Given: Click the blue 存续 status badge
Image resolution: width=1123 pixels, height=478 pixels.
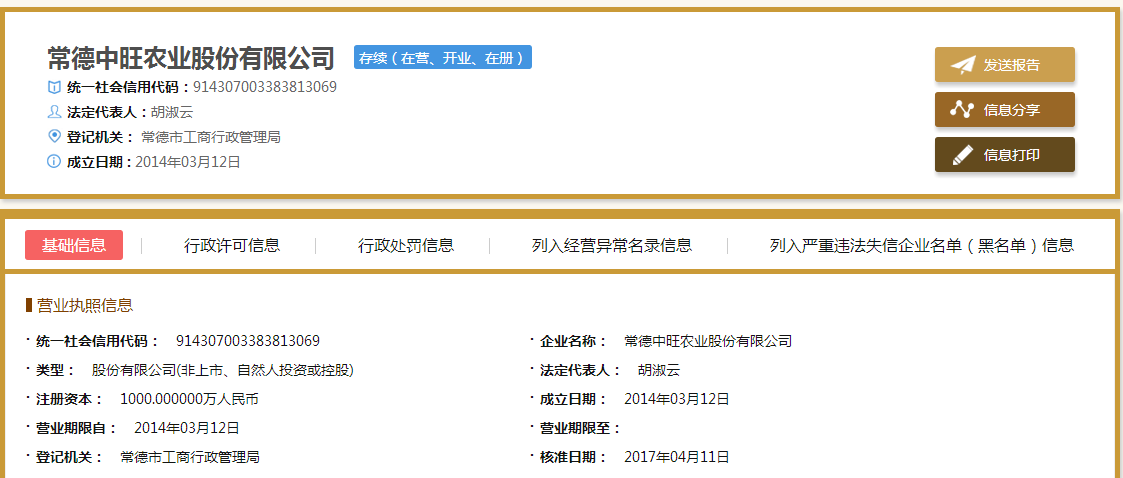Looking at the screenshot, I should point(442,58).
